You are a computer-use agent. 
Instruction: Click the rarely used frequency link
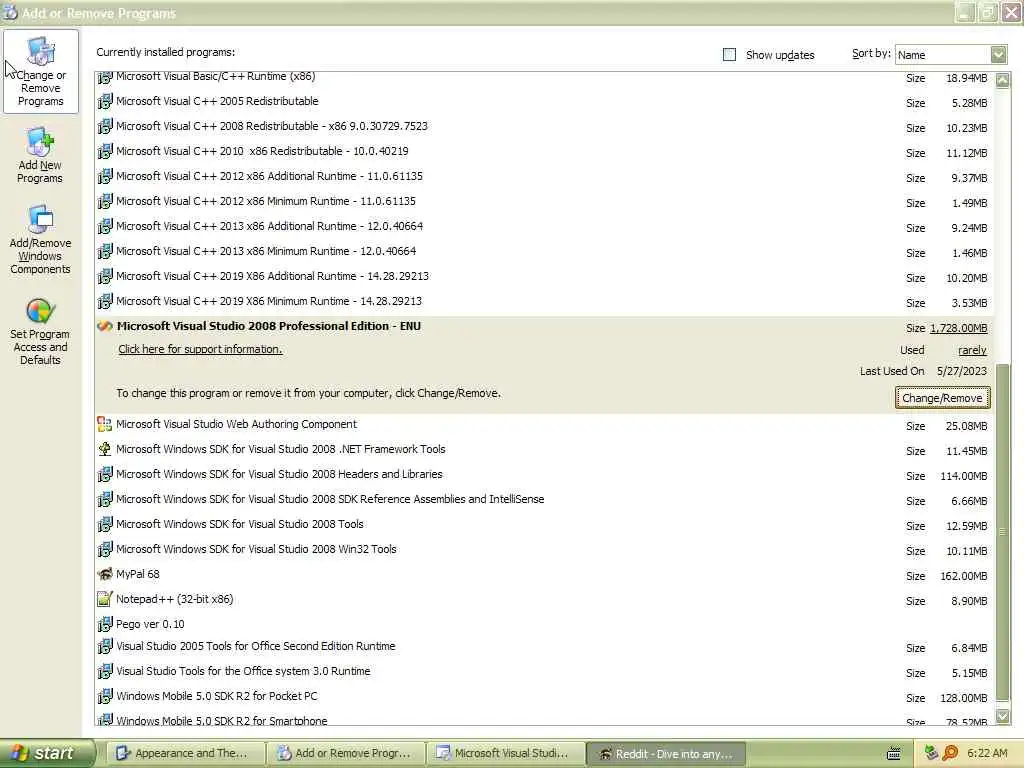(x=972, y=350)
